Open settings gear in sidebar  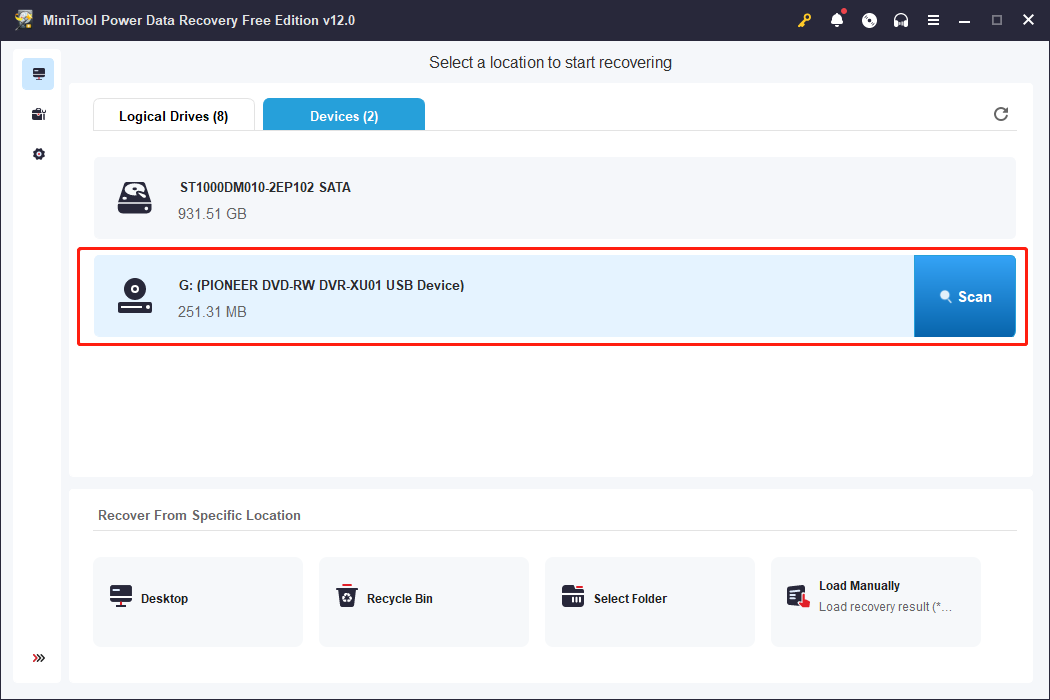click(x=38, y=154)
